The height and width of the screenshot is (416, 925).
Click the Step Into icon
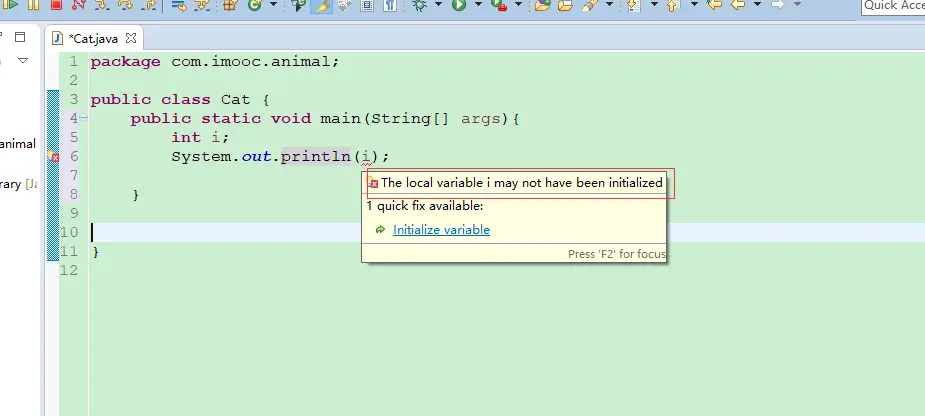[101, 5]
